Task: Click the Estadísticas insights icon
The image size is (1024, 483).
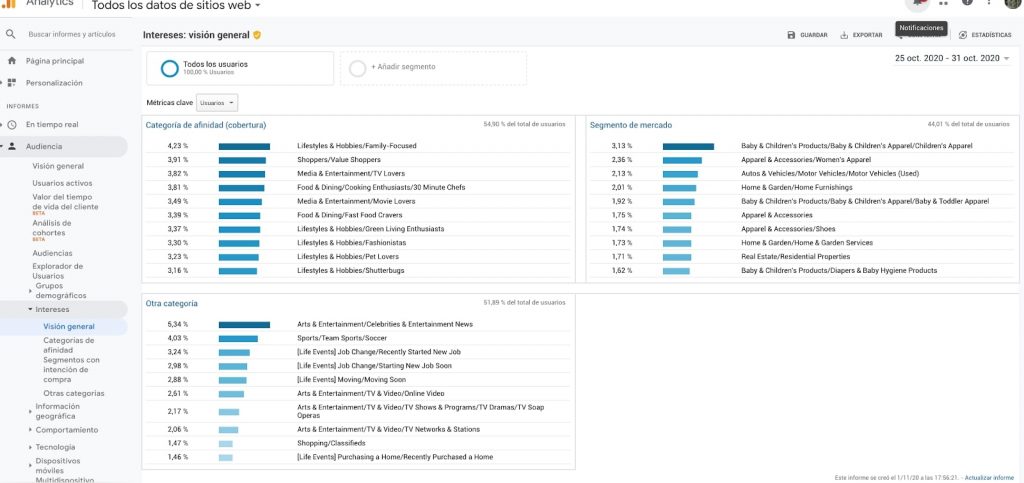Action: [x=963, y=35]
